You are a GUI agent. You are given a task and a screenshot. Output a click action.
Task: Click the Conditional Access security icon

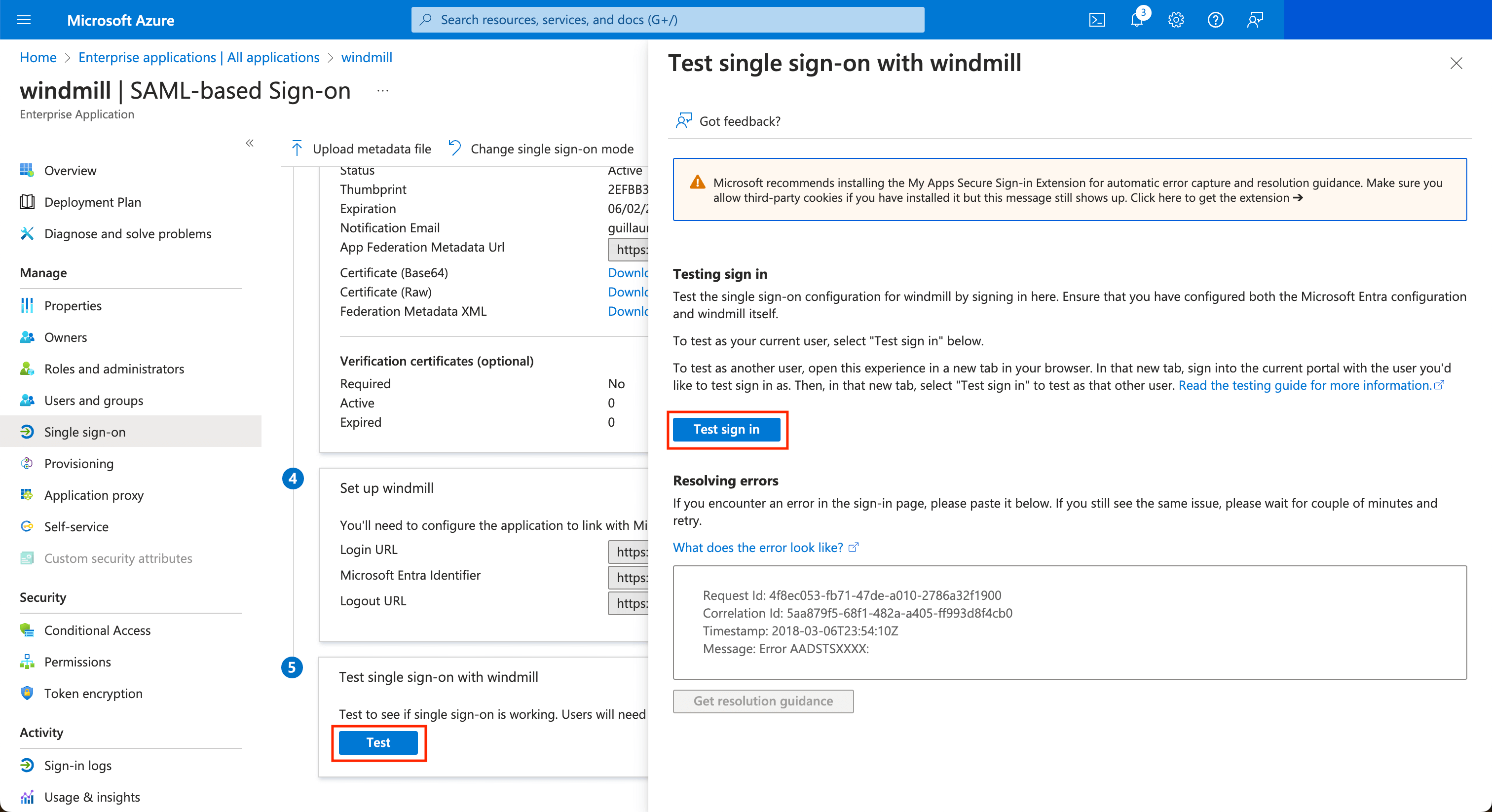click(x=27, y=629)
